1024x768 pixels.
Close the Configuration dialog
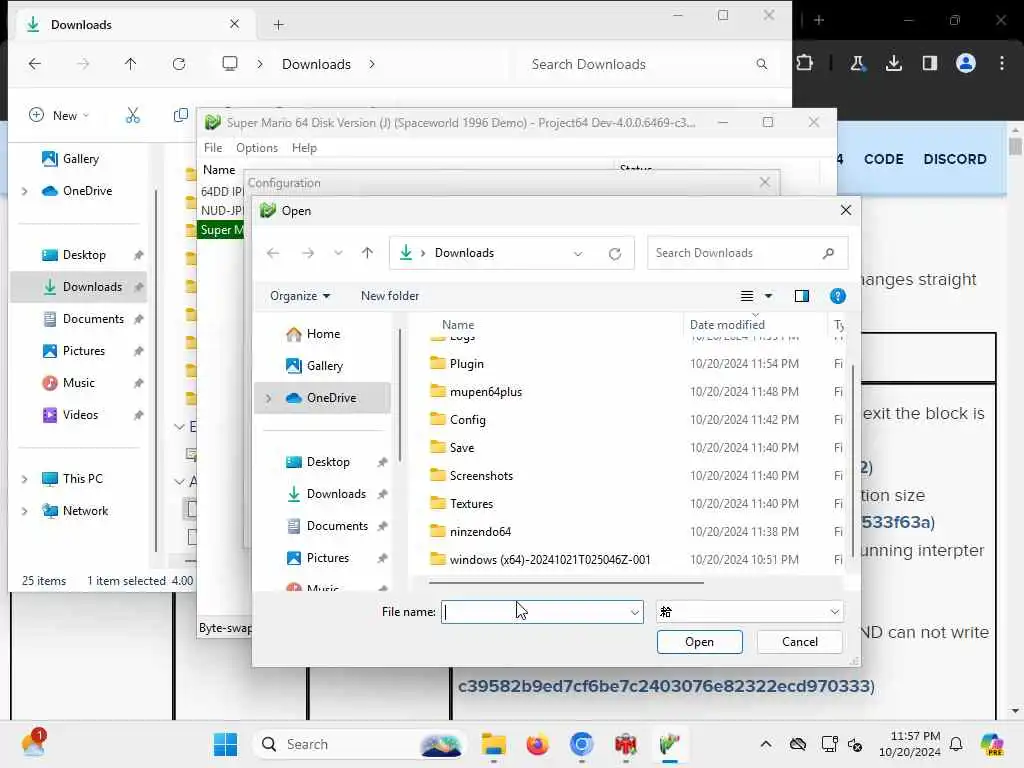click(765, 183)
